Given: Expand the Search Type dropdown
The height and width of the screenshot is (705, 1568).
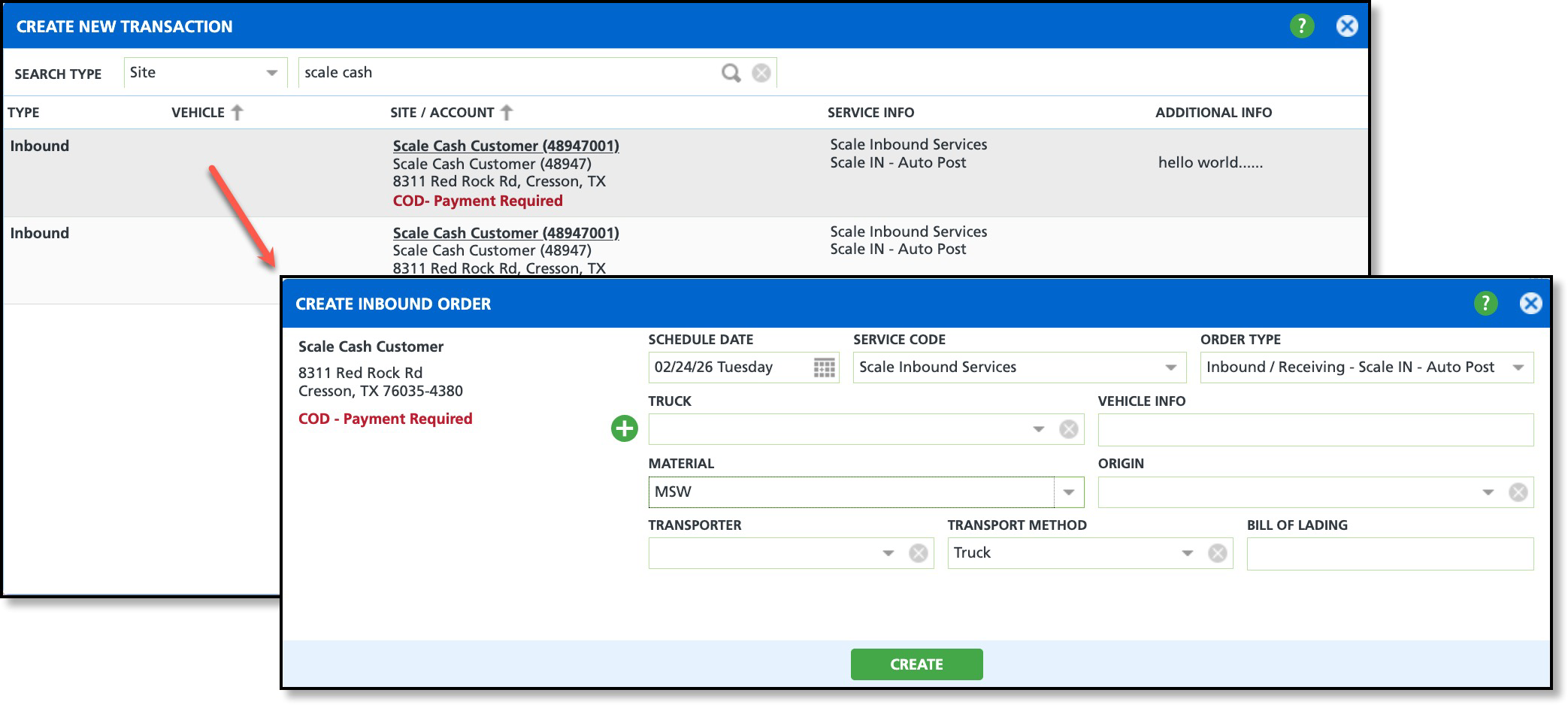Looking at the screenshot, I should 271,73.
